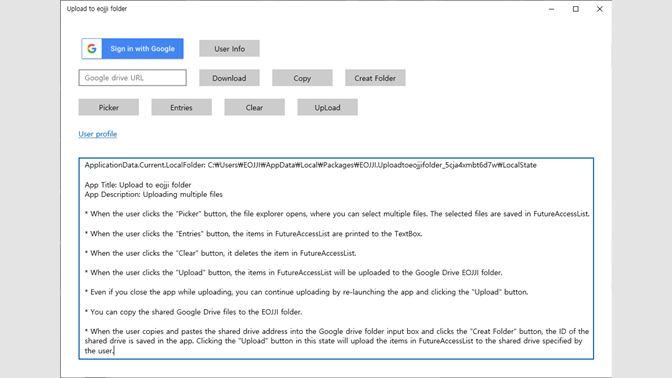Maximize the Upload to eojji folder window
Viewport: 672px width, 378px height.
(576, 9)
